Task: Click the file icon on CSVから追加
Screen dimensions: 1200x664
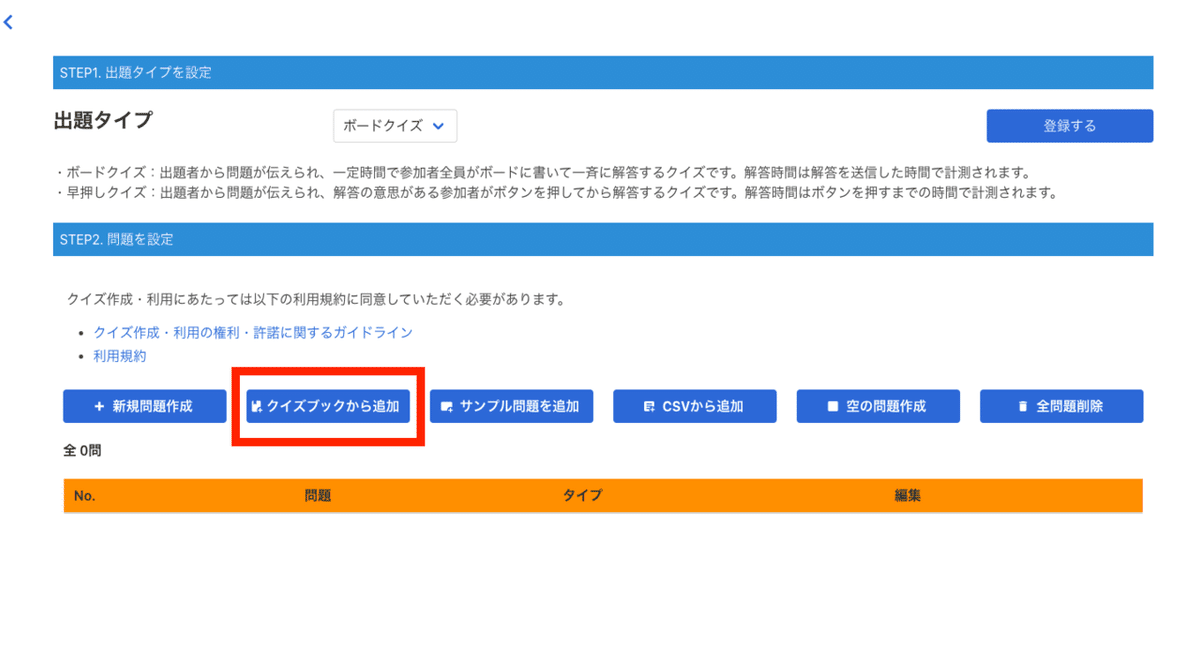Action: 652,406
